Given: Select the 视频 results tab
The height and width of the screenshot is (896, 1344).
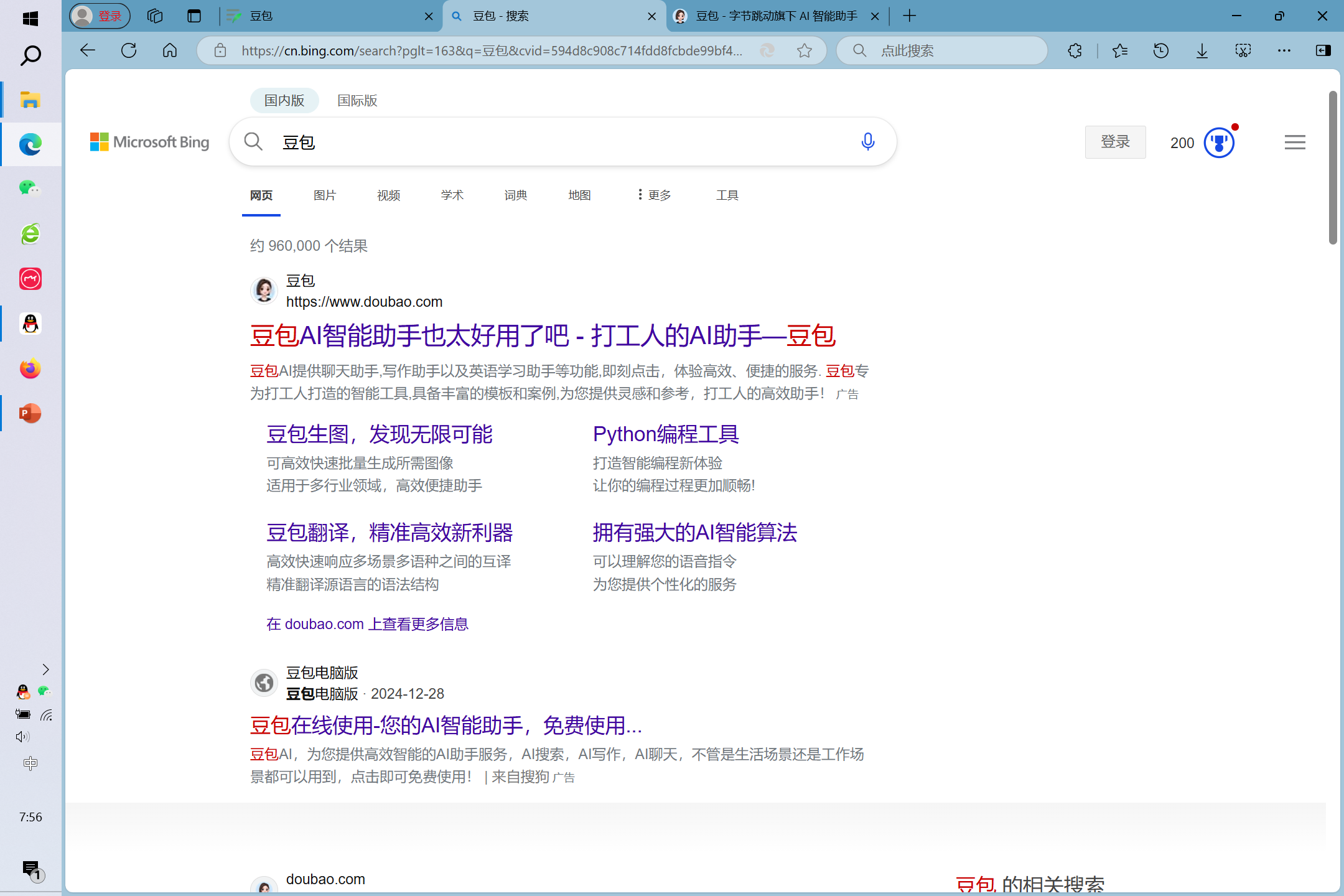Looking at the screenshot, I should [388, 195].
